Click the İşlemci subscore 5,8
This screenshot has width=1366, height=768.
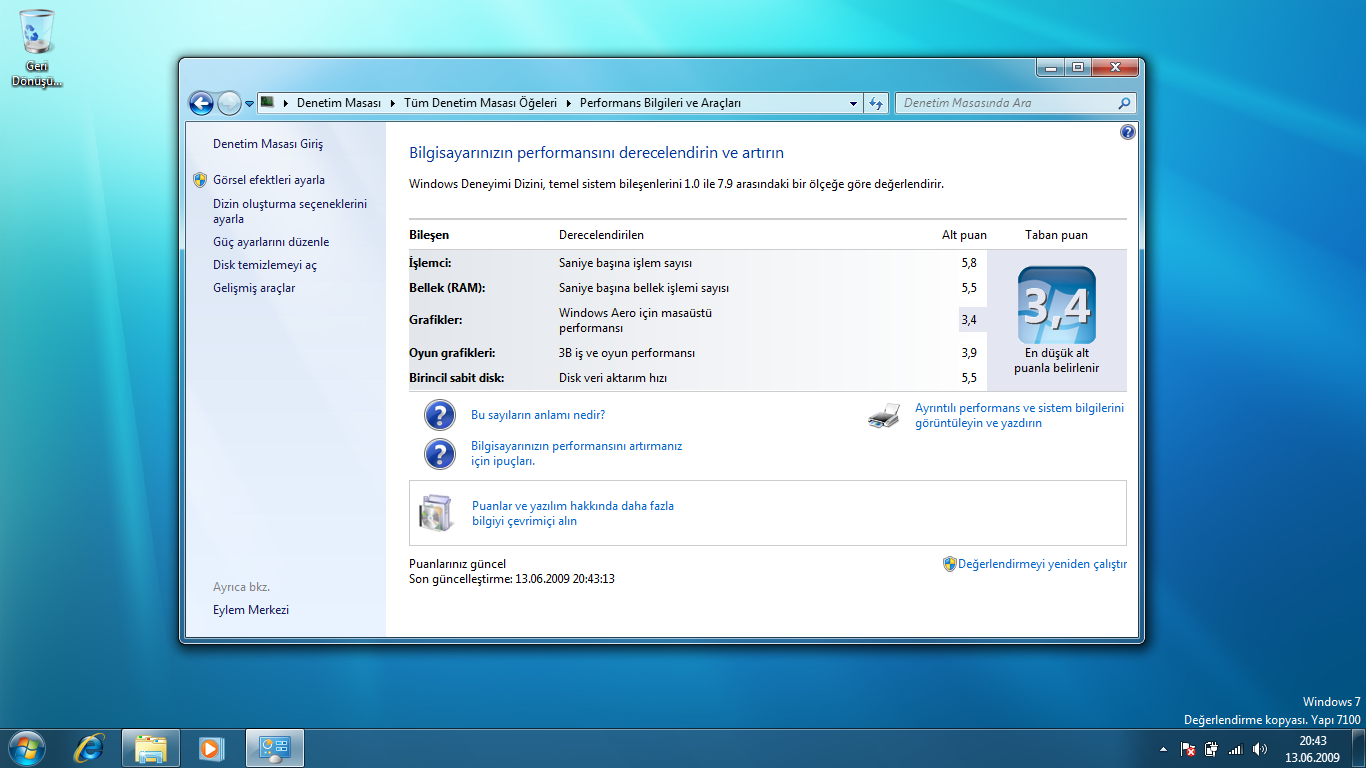(x=968, y=263)
